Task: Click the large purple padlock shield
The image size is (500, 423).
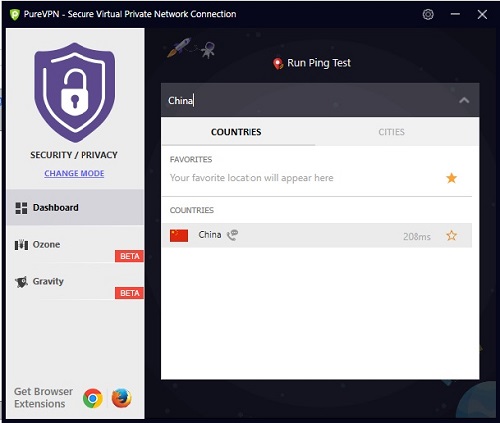Action: coord(74,92)
